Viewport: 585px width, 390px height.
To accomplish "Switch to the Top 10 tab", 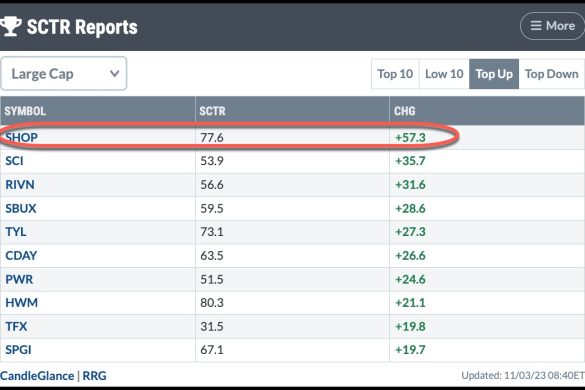I will 395,74.
